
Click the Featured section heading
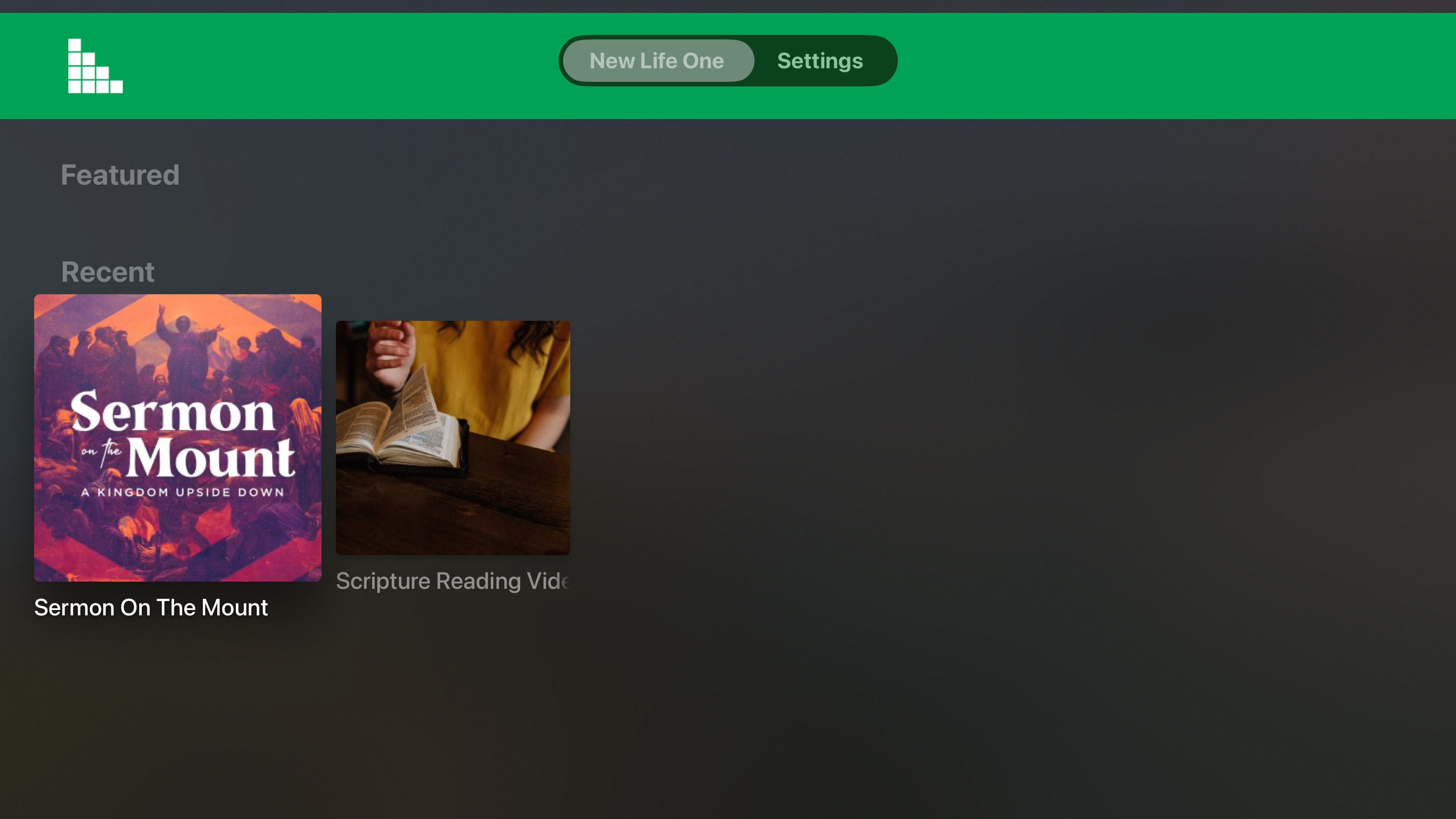click(121, 175)
